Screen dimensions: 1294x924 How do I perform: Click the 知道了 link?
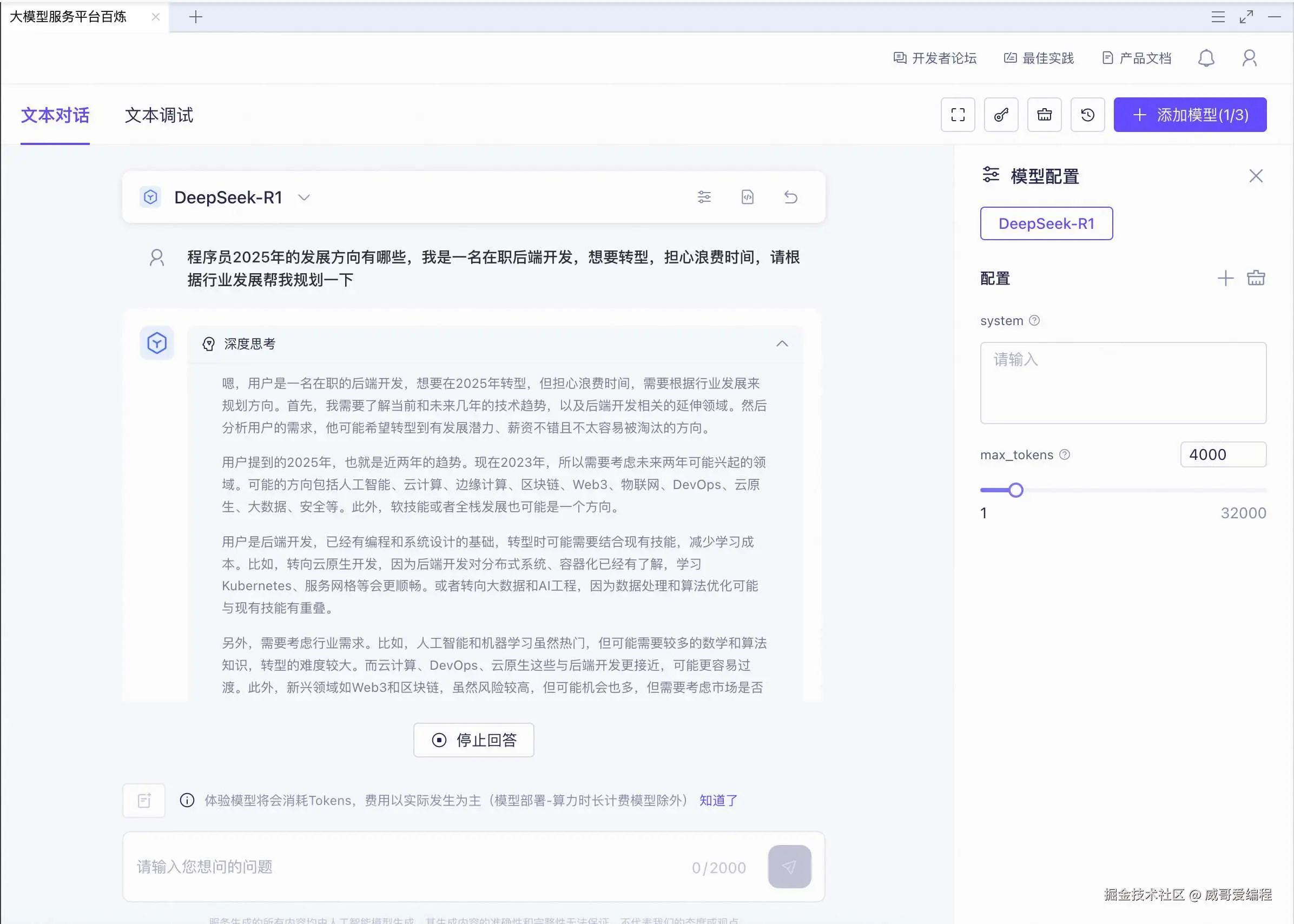718,801
